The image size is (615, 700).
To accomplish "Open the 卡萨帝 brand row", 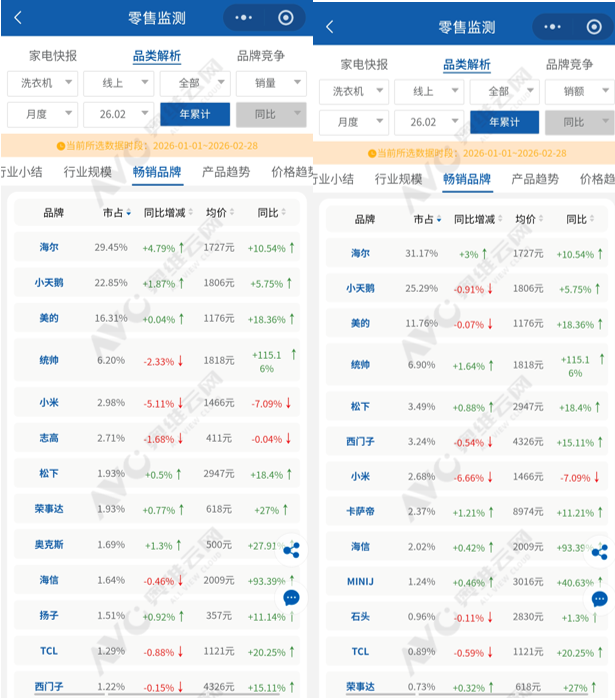I will (361, 512).
